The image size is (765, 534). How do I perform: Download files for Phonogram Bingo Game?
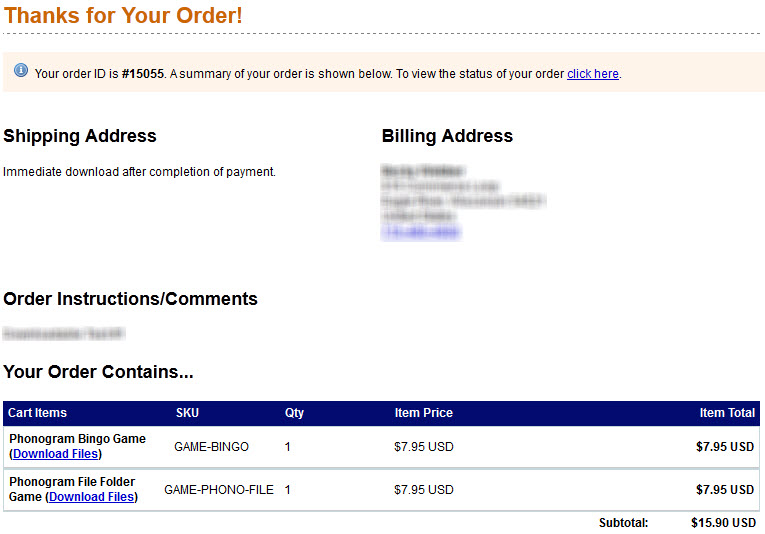pyautogui.click(x=55, y=454)
